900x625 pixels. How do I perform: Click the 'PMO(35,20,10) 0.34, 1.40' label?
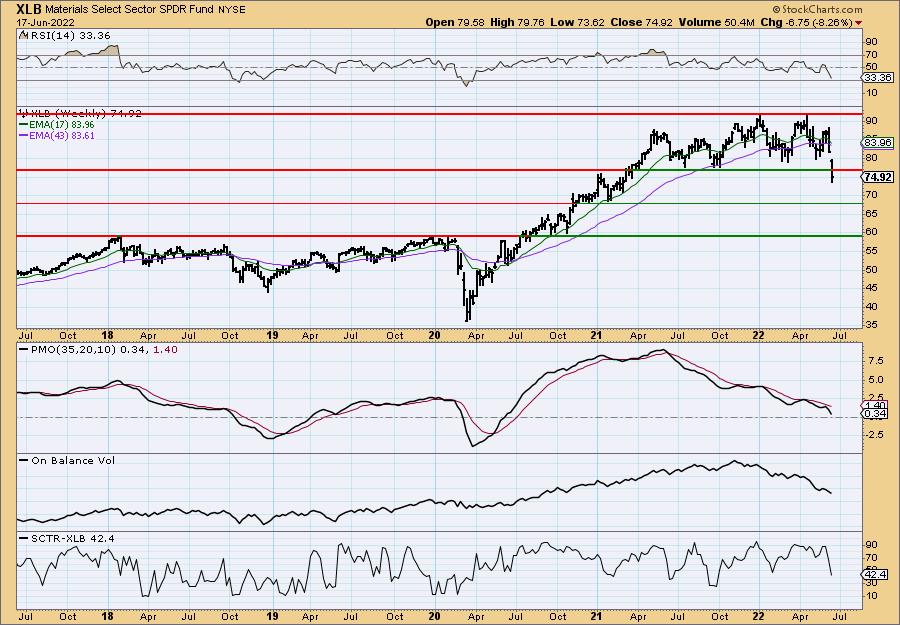[x=104, y=350]
